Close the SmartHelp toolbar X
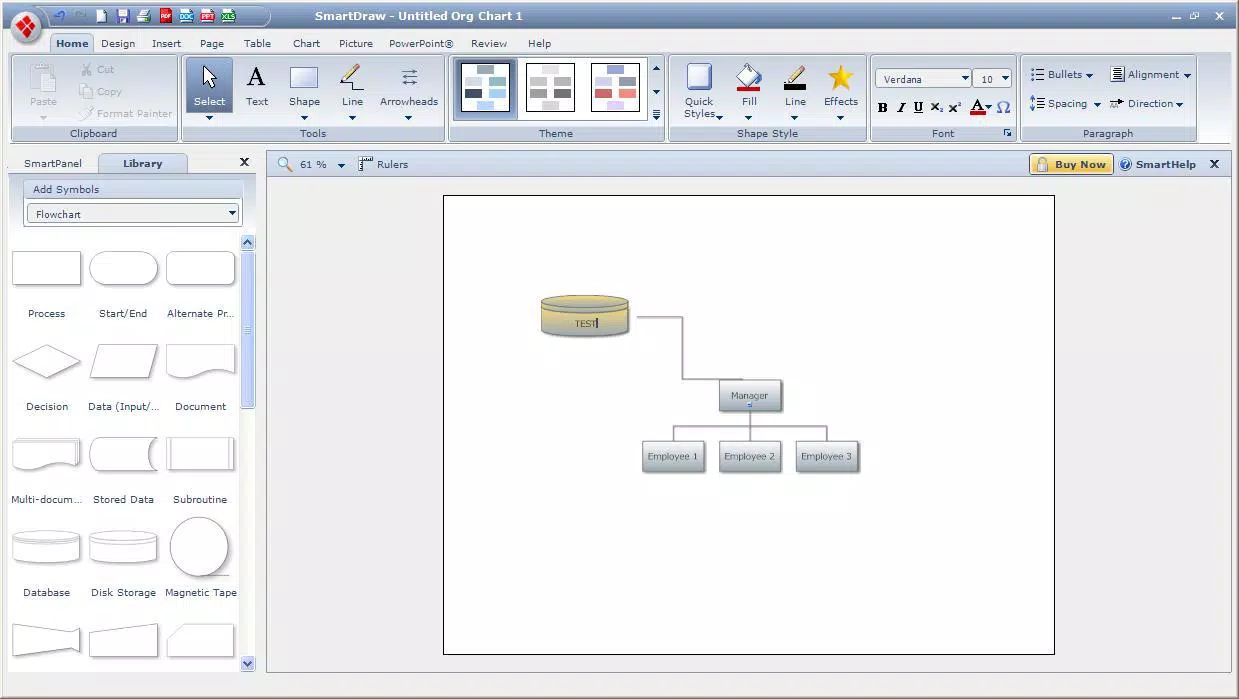1239x699 pixels. click(x=1214, y=164)
